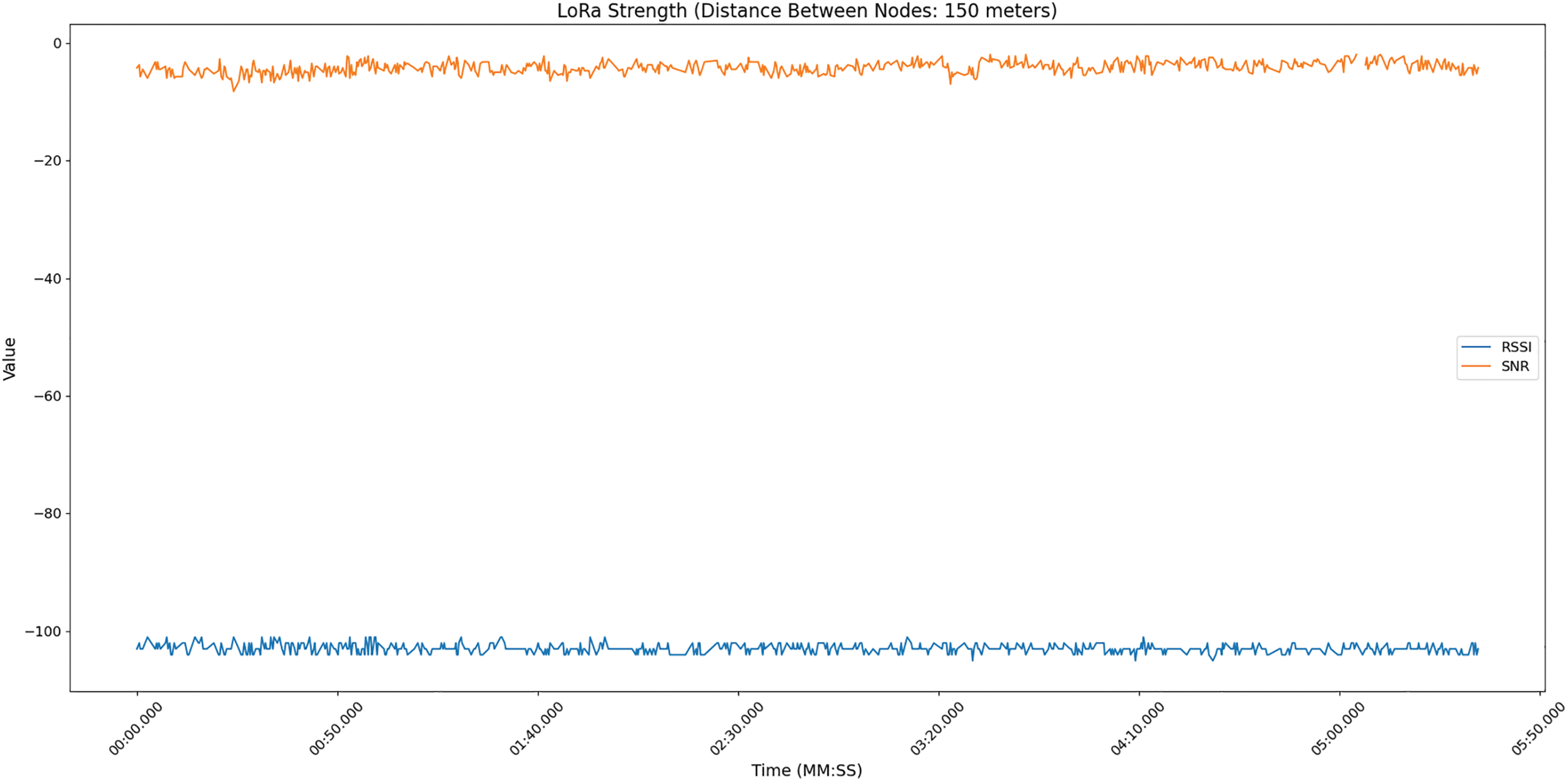Click the Value y-axis label
1568x781 pixels.
coord(10,359)
